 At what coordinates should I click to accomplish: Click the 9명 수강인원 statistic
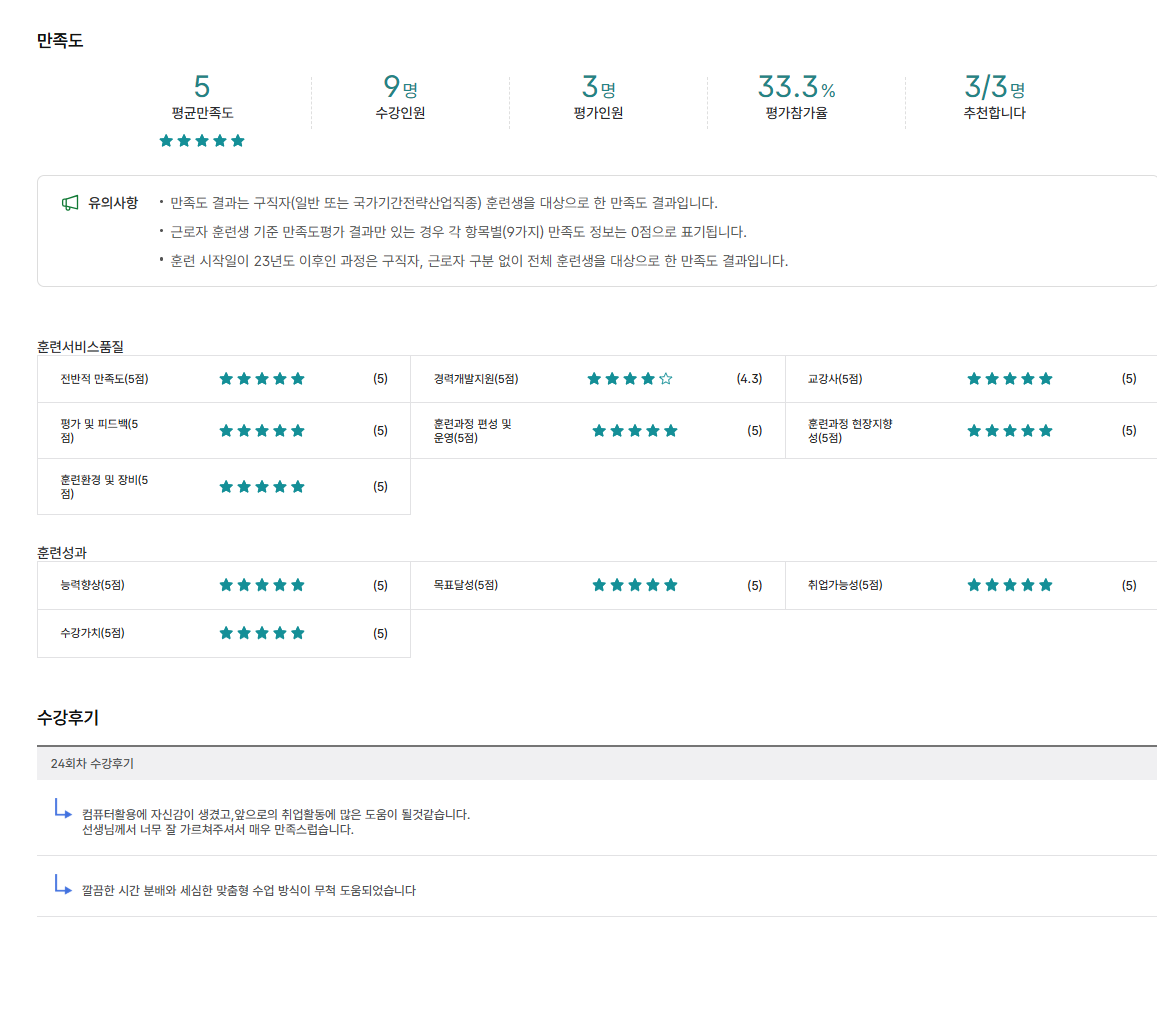click(400, 98)
